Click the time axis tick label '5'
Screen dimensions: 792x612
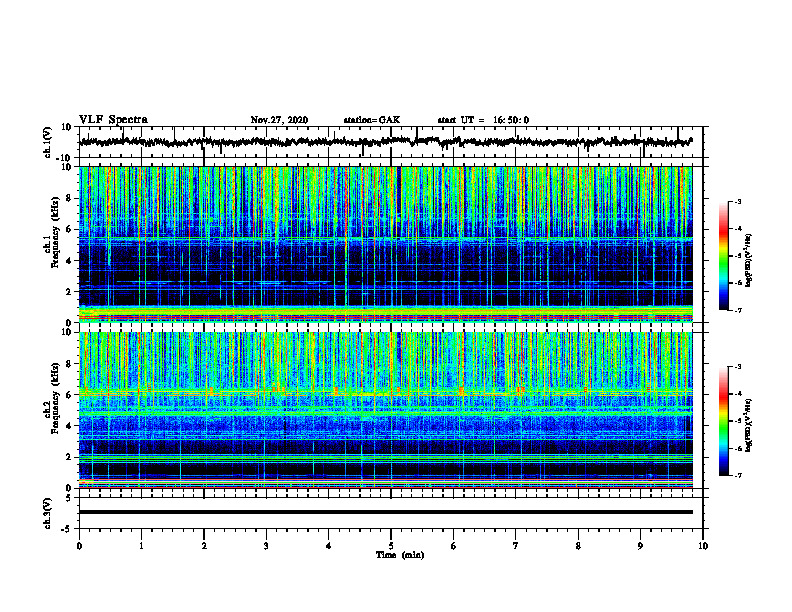(391, 546)
